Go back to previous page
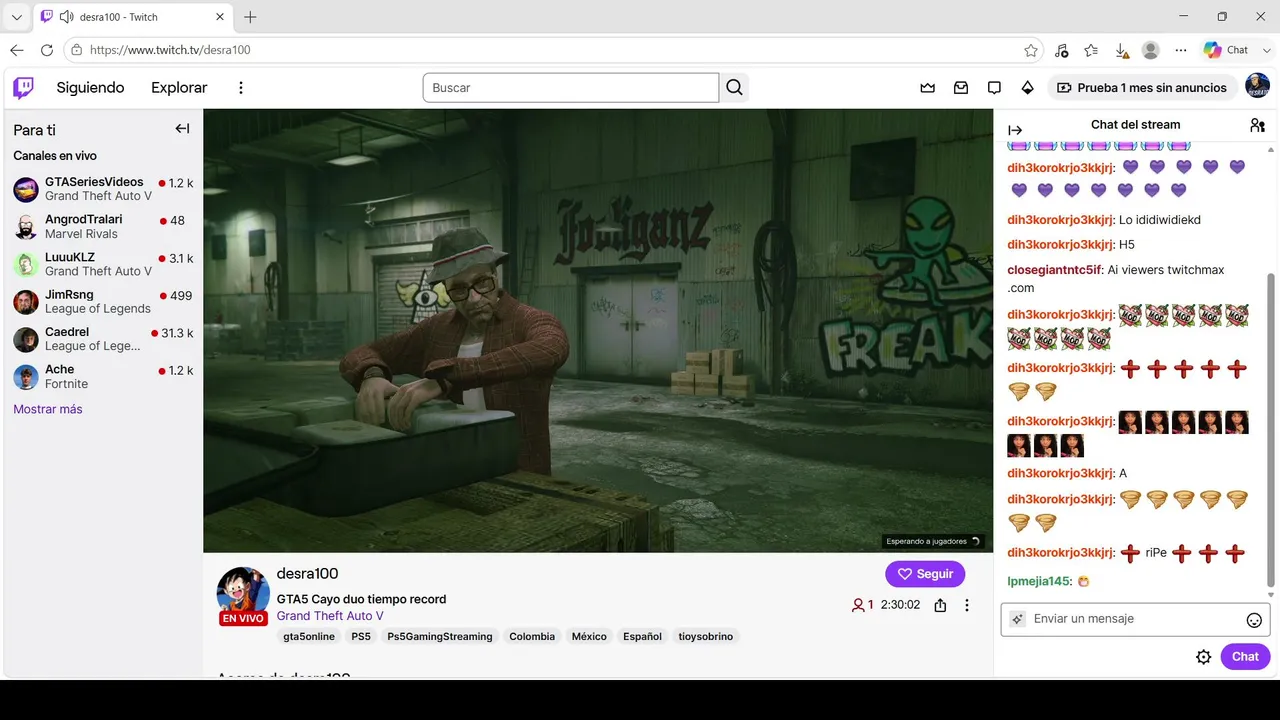Viewport: 1280px width, 720px height. coord(17,50)
